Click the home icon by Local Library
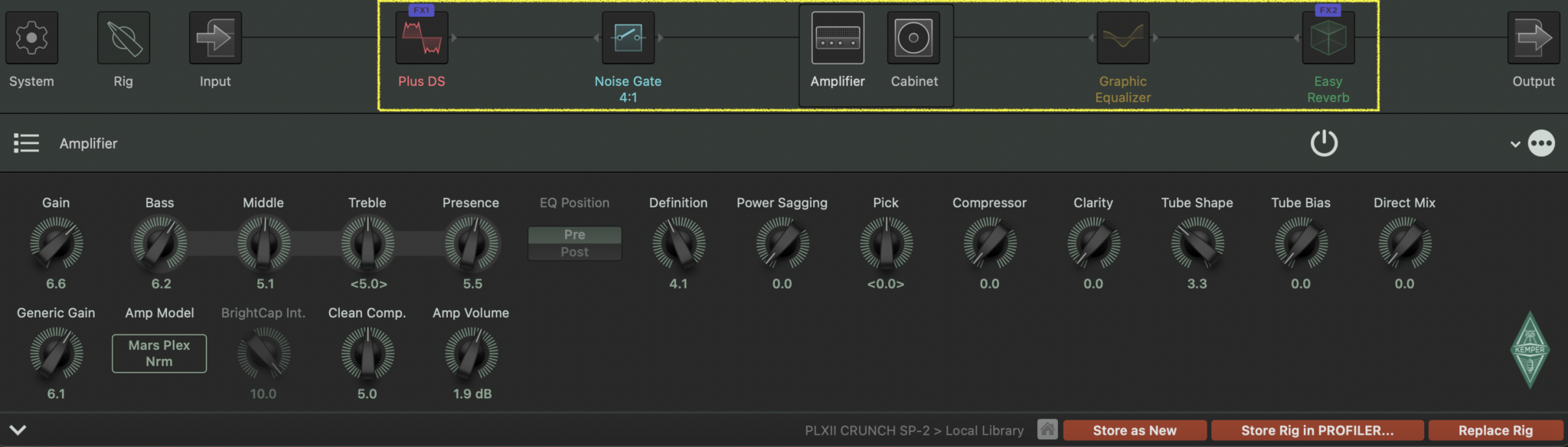The image size is (1568, 447). (1047, 429)
